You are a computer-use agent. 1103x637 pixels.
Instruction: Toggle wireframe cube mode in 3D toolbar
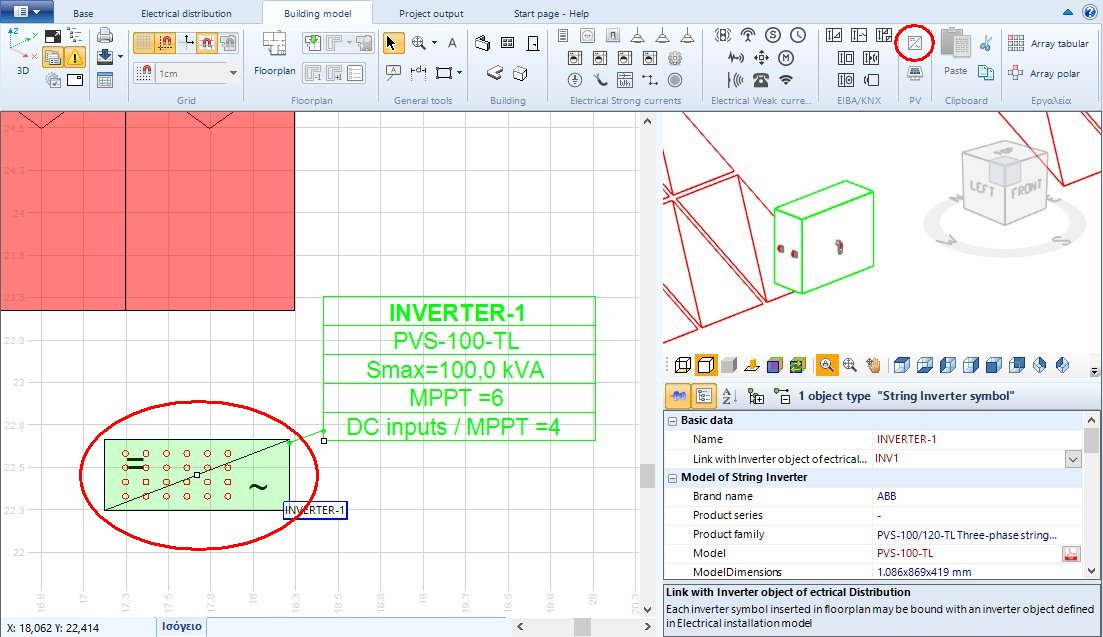pyautogui.click(x=684, y=363)
